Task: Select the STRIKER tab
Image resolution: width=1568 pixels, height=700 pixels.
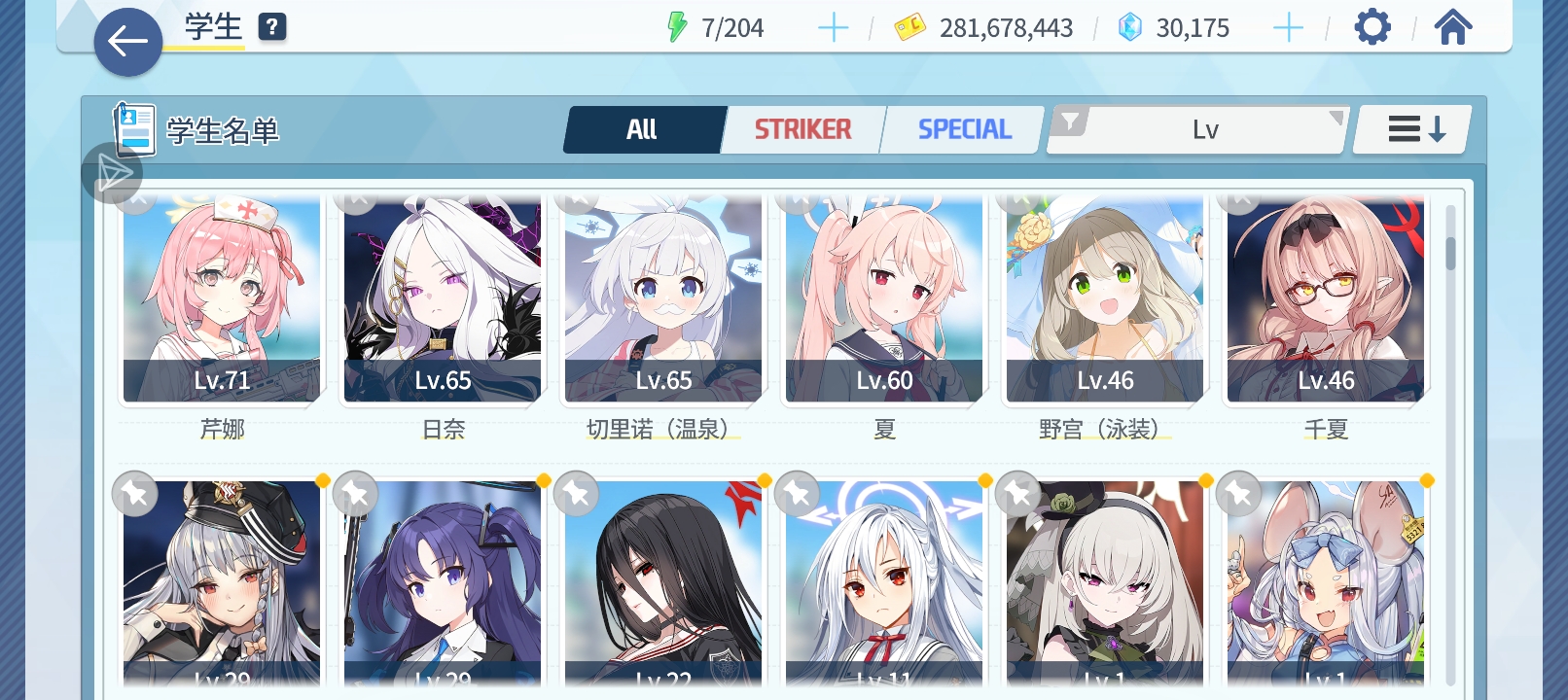Action: 803,129
